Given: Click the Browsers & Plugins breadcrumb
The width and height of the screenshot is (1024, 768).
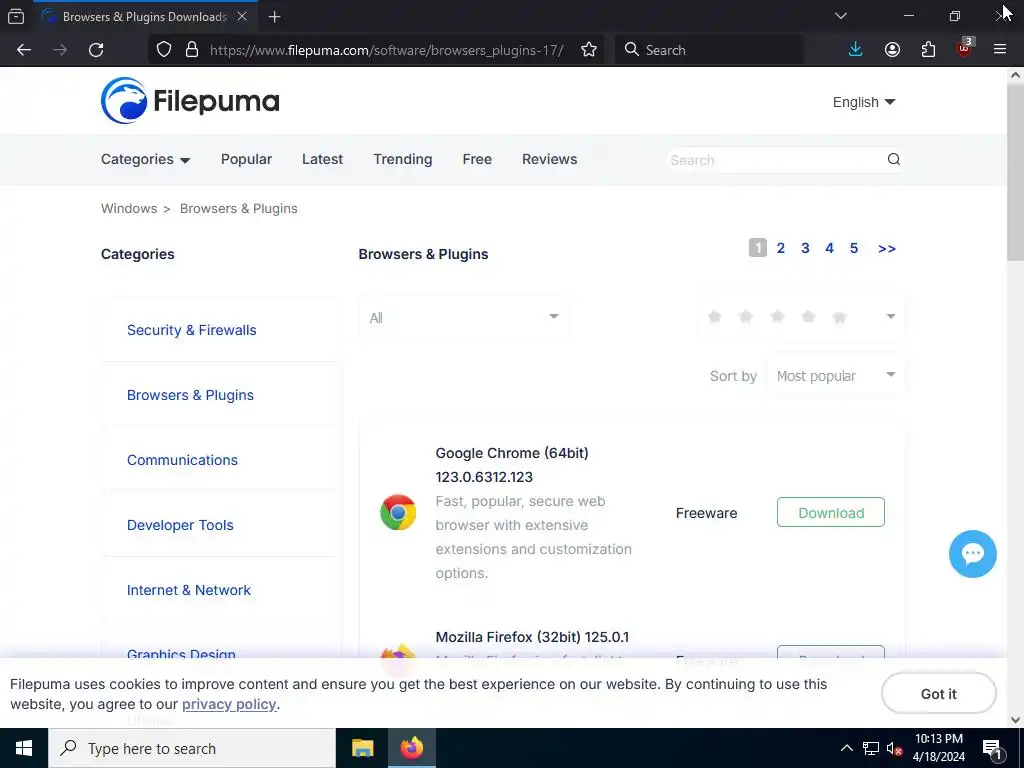Looking at the screenshot, I should tap(238, 208).
